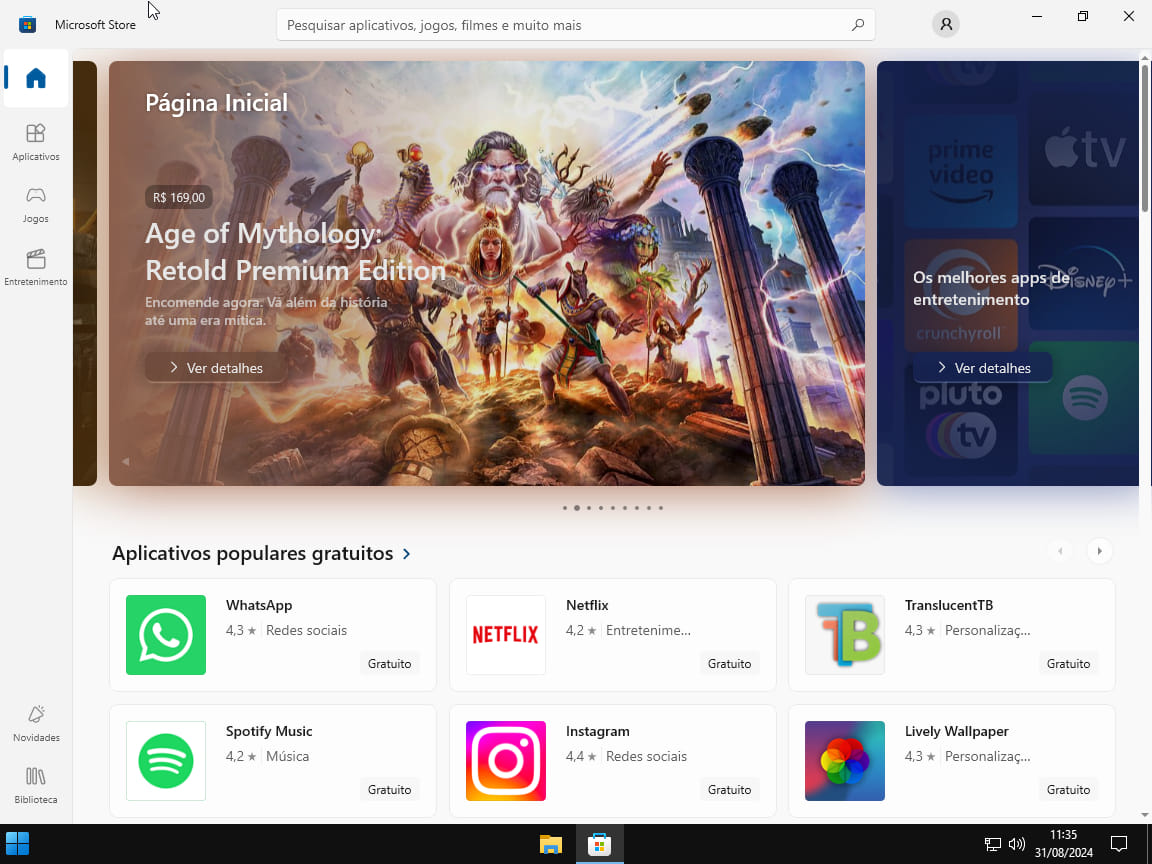Open the Home page in the sidebar
The height and width of the screenshot is (864, 1152).
pyautogui.click(x=35, y=78)
